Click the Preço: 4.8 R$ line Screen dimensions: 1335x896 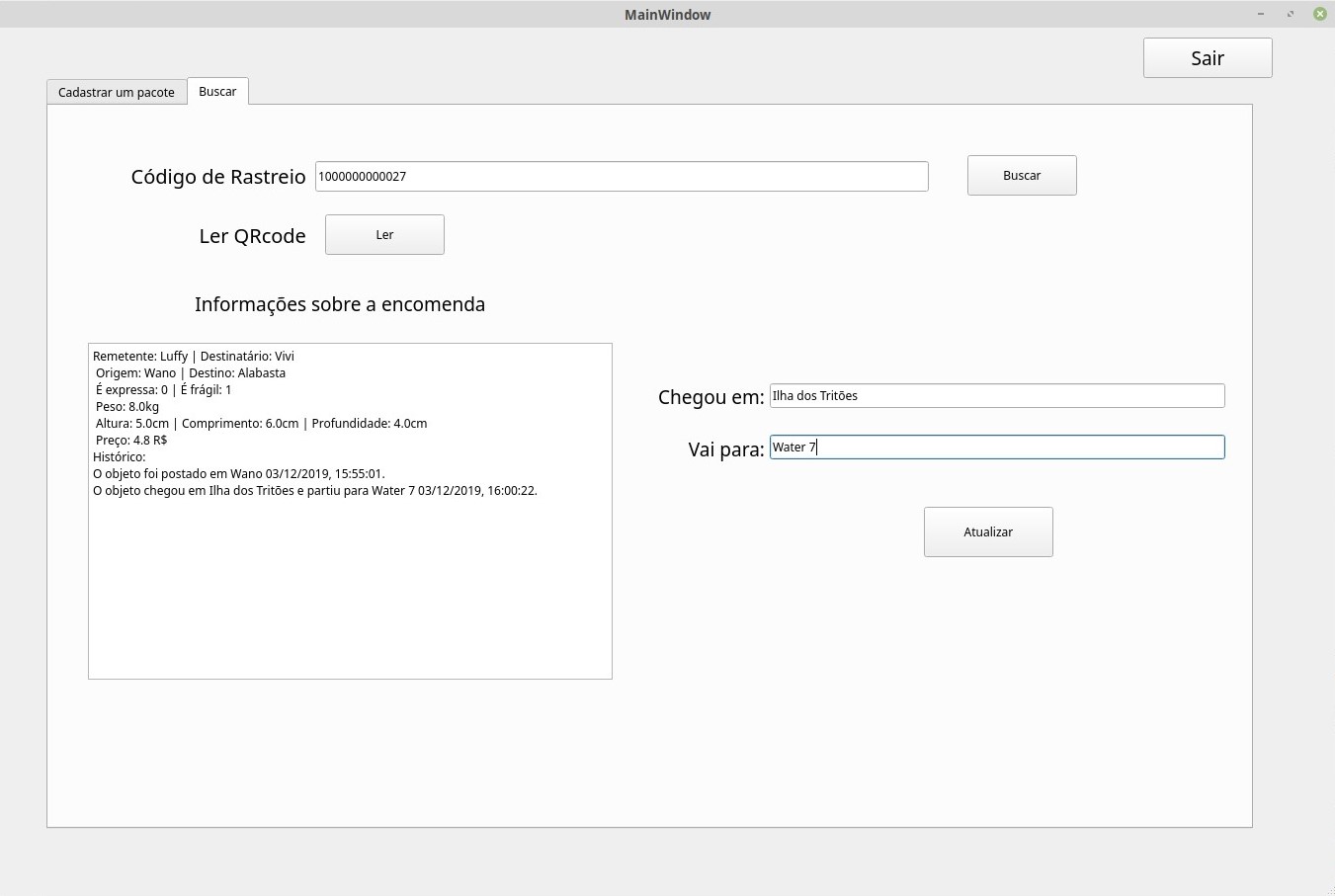click(131, 440)
